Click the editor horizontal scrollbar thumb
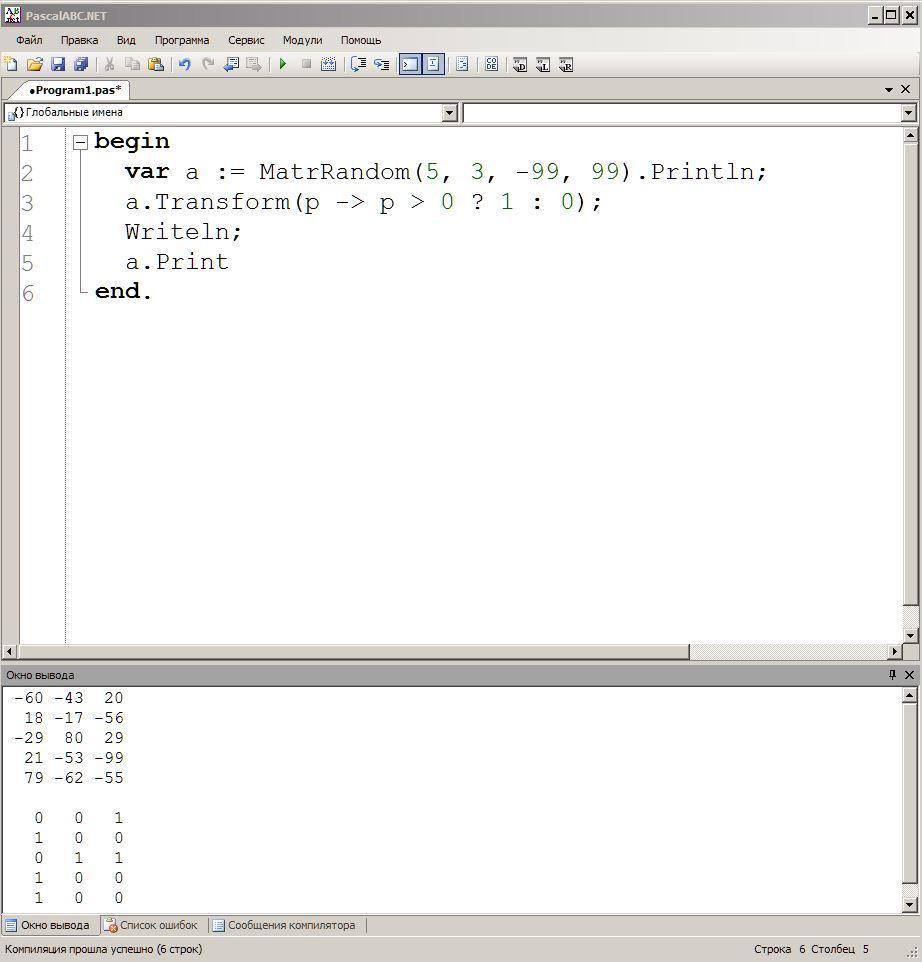The height and width of the screenshot is (962, 922). tap(354, 651)
